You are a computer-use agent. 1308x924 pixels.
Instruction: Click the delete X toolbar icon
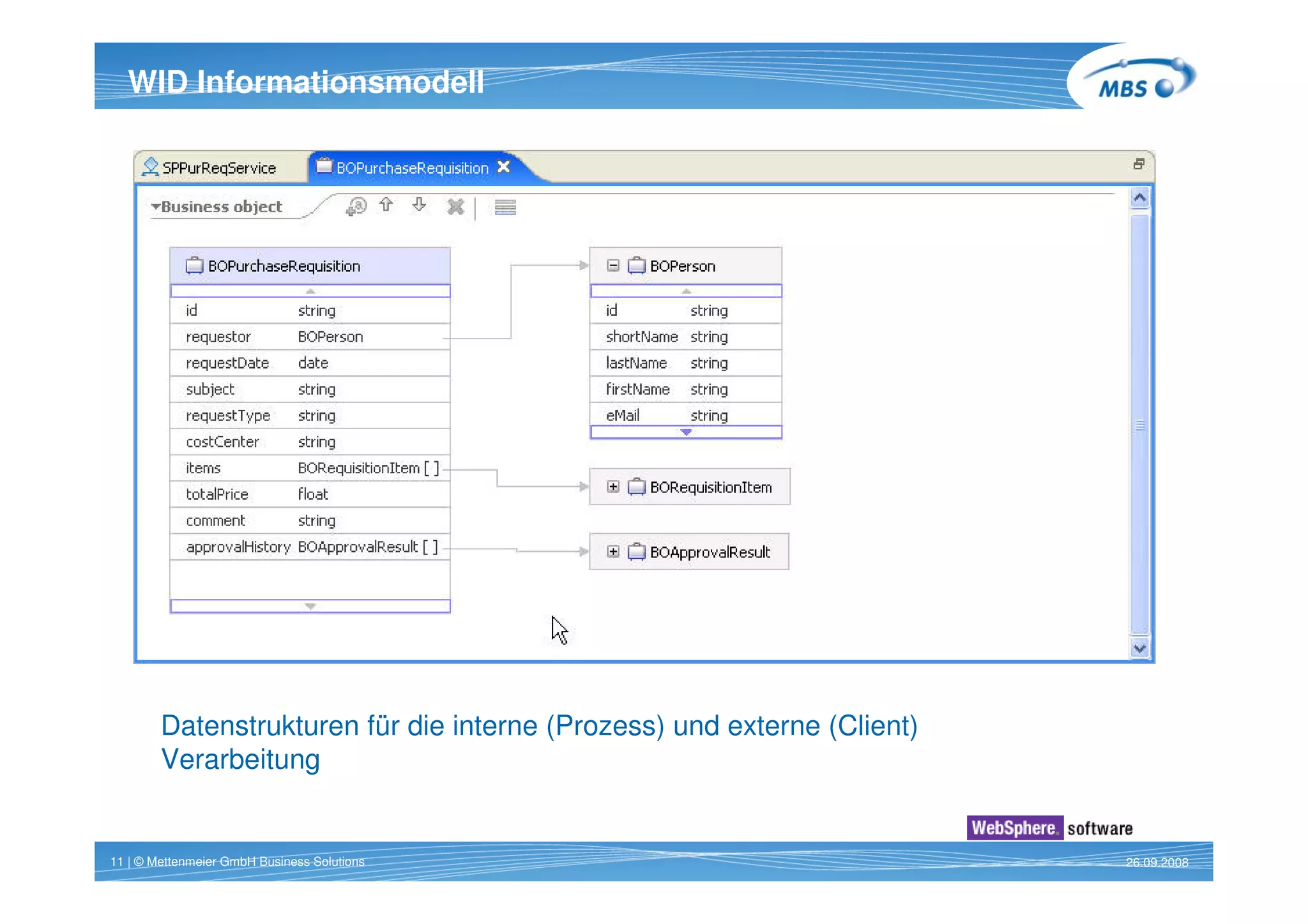coord(455,206)
